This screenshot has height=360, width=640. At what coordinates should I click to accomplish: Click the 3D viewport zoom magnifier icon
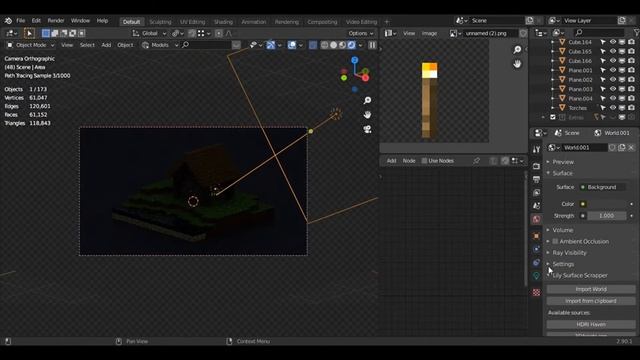[x=367, y=100]
